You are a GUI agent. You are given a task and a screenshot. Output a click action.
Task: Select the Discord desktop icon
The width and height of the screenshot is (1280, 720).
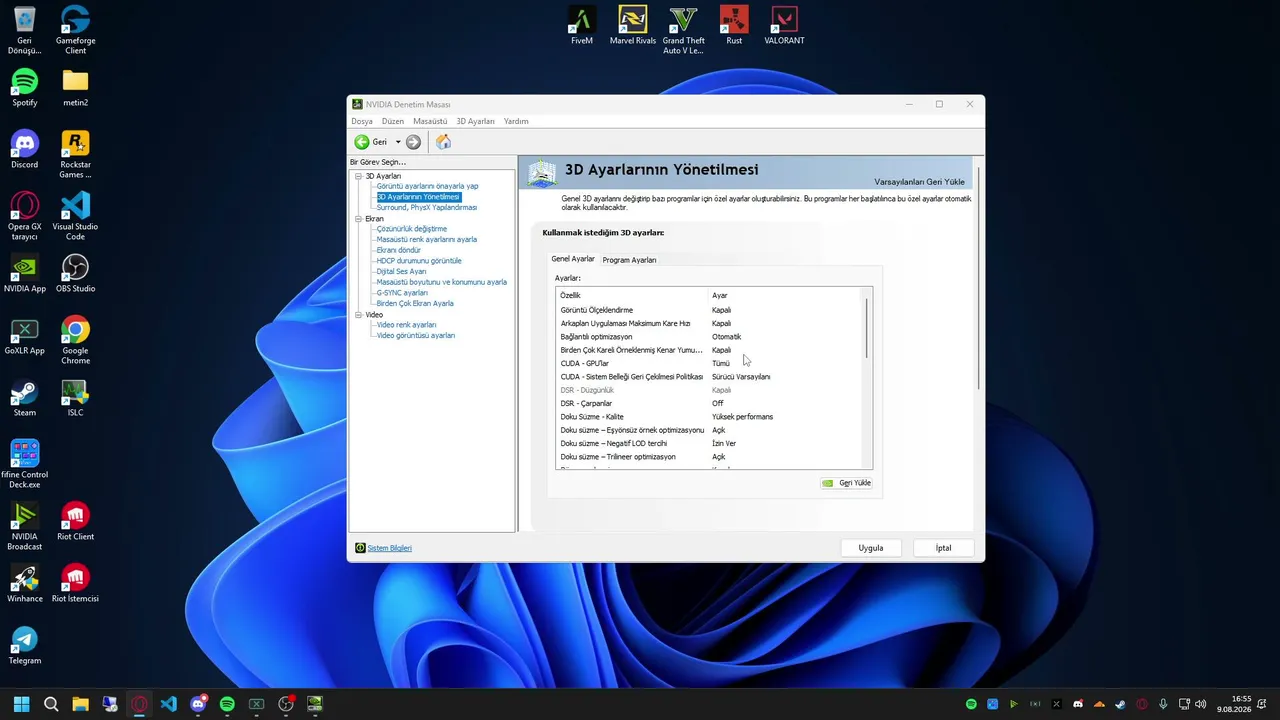pos(25,150)
